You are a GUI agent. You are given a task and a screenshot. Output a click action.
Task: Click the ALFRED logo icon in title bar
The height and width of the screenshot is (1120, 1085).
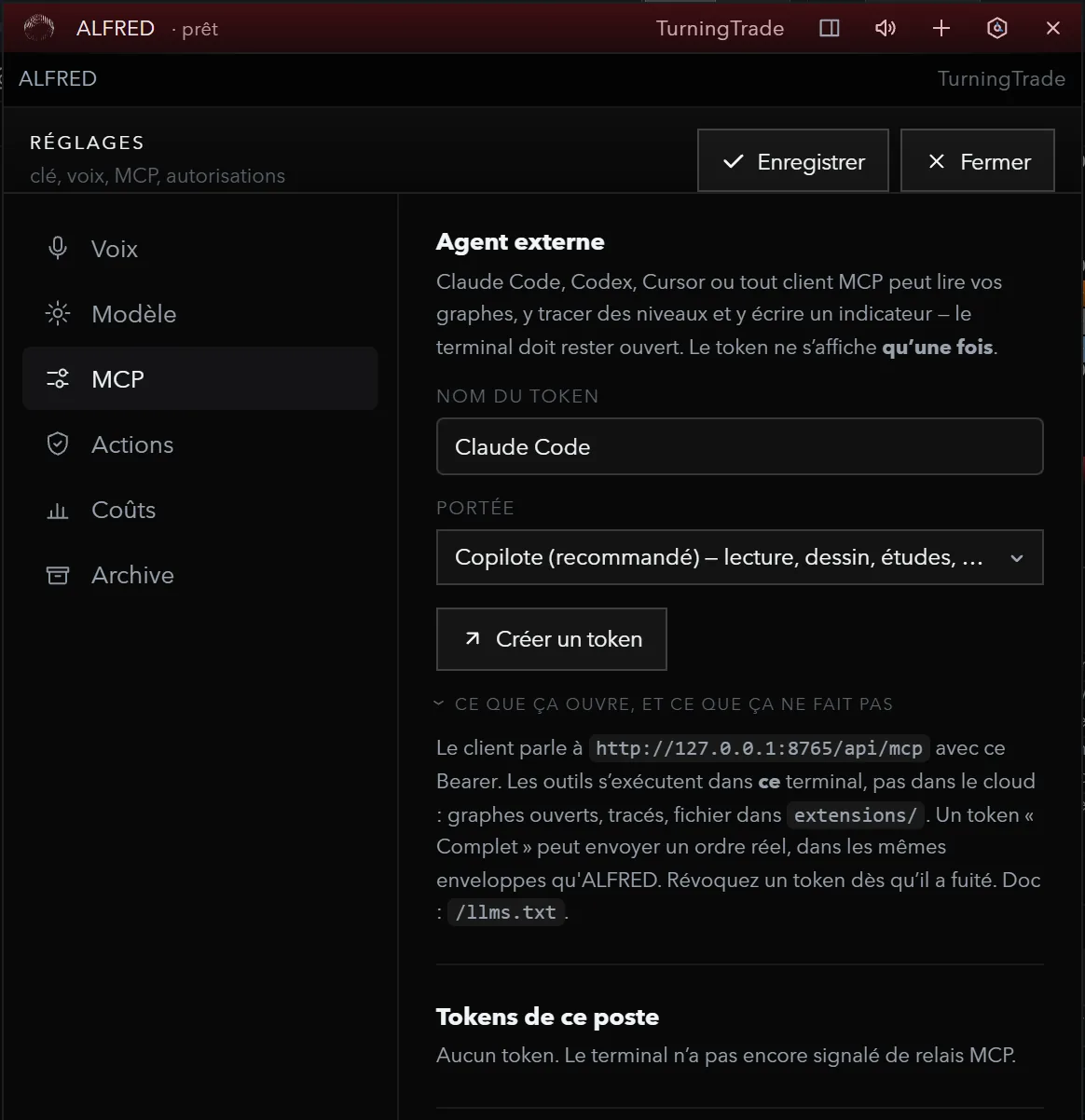[39, 28]
